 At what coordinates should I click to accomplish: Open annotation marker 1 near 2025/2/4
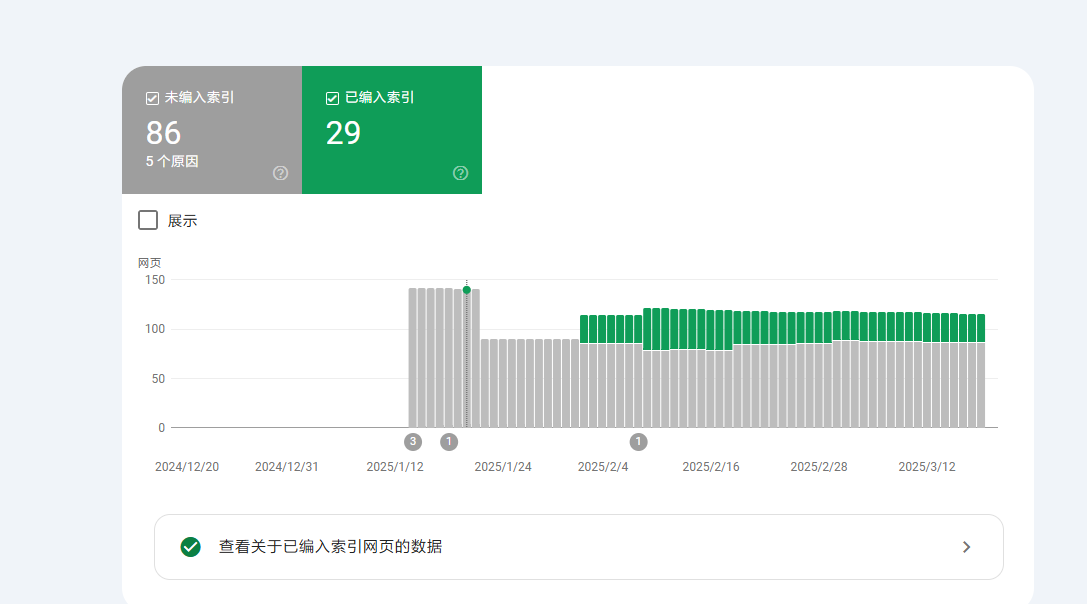click(x=638, y=442)
